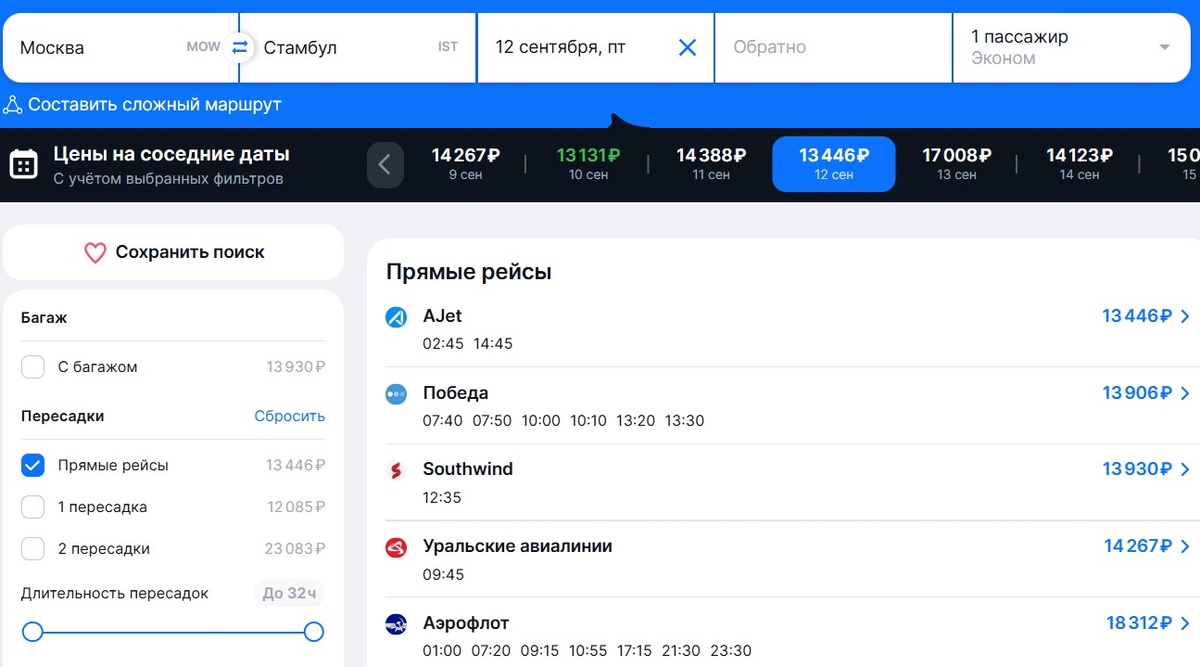The image size is (1200, 667).
Task: Click the До 32ч duration badge
Action: tap(289, 593)
